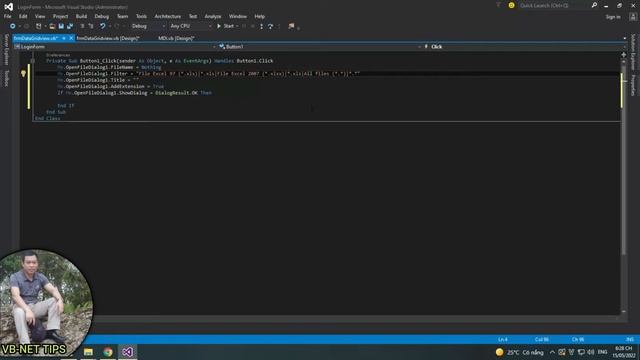Click the lightbulb quick actions icon
This screenshot has height=360, width=640.
(x=23, y=74)
